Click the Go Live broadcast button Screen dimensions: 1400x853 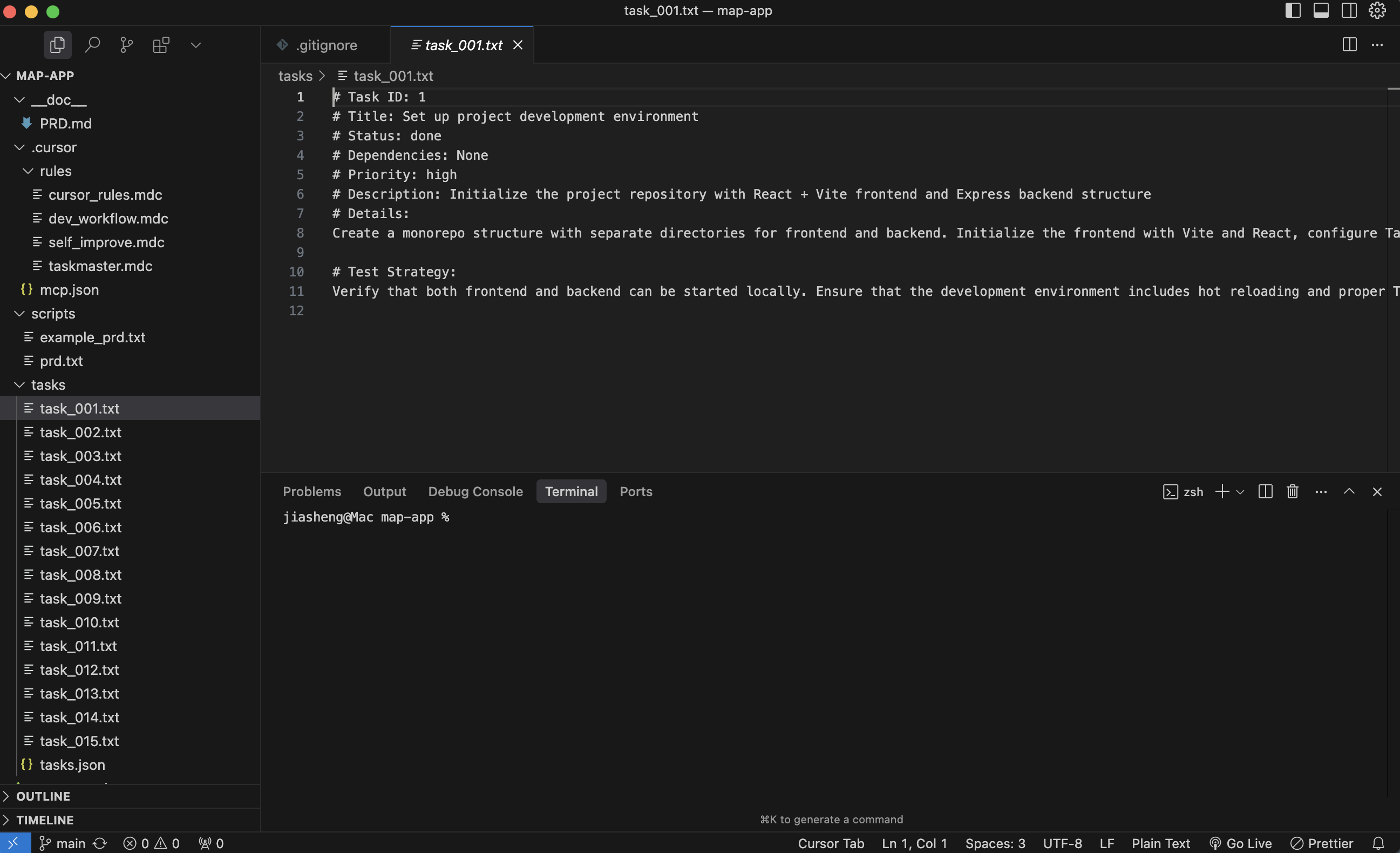point(1241,843)
